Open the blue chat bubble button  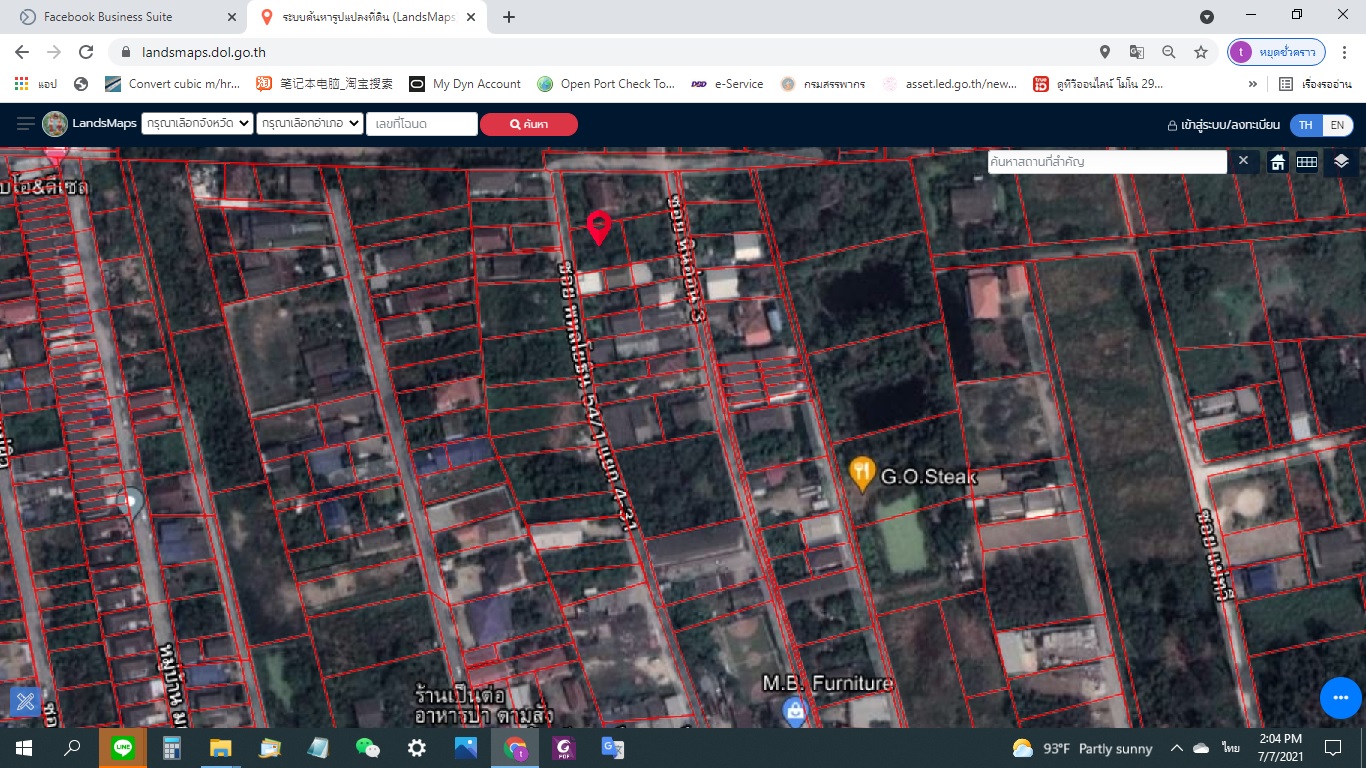(x=1341, y=698)
